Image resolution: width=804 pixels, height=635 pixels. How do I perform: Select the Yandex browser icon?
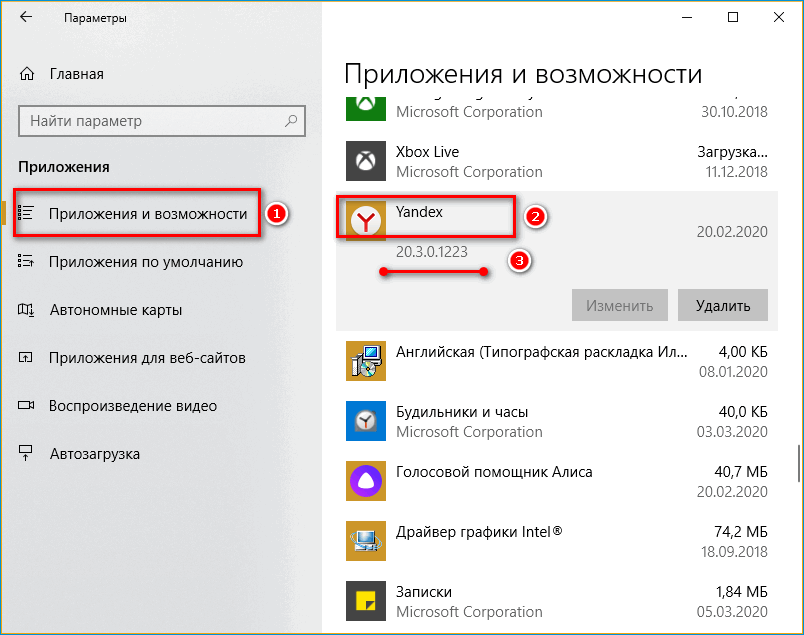(x=365, y=217)
